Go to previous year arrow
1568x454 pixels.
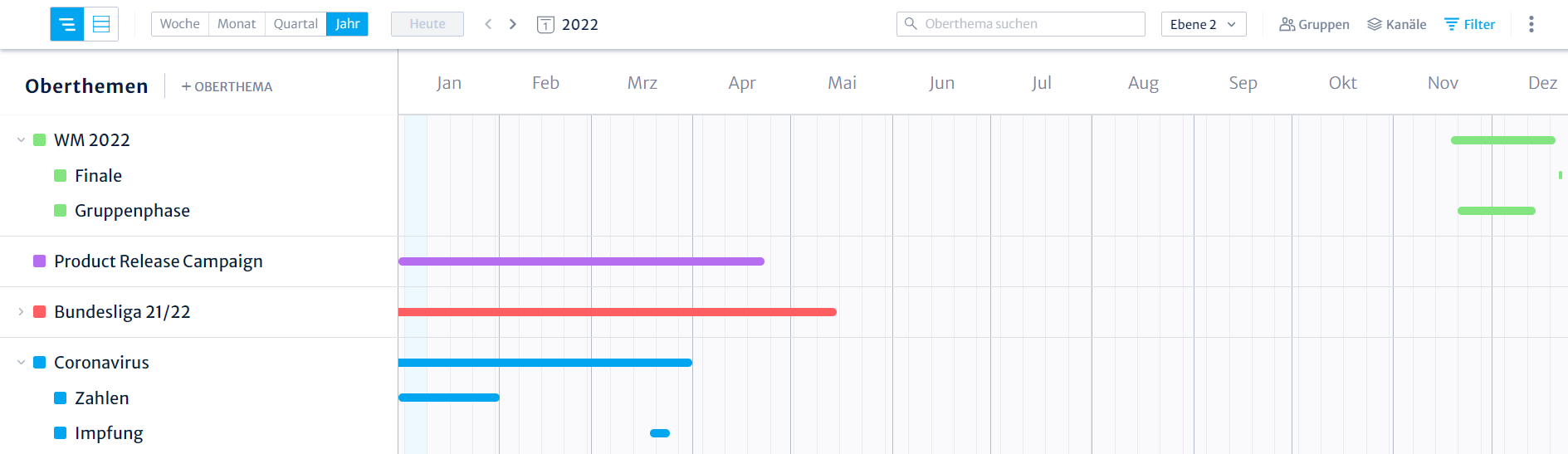point(488,24)
